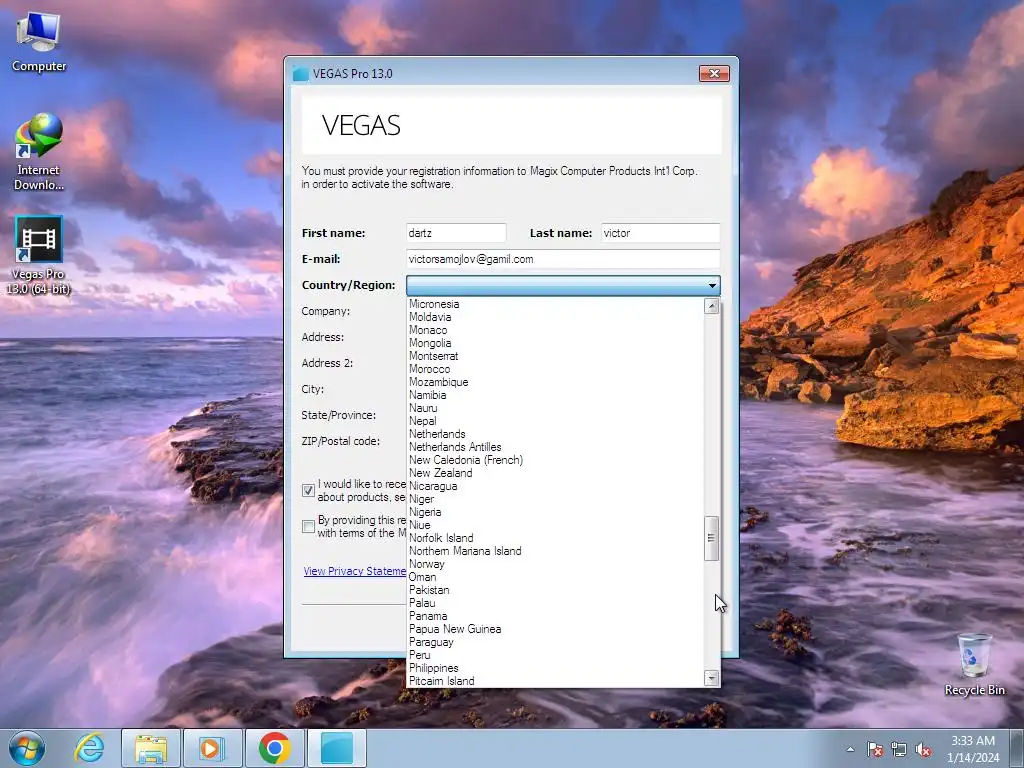Select Nigeria from the country list

click(x=555, y=512)
